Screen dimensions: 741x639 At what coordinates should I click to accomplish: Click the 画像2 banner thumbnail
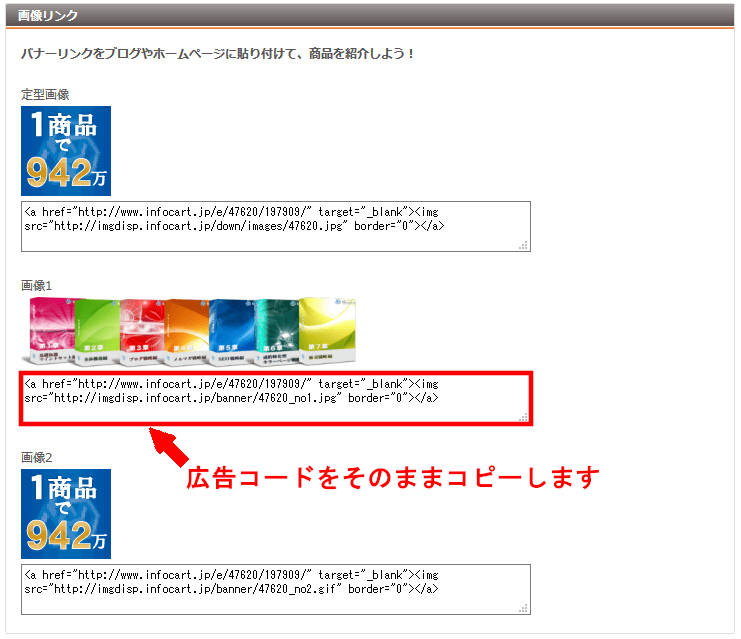coord(66,514)
